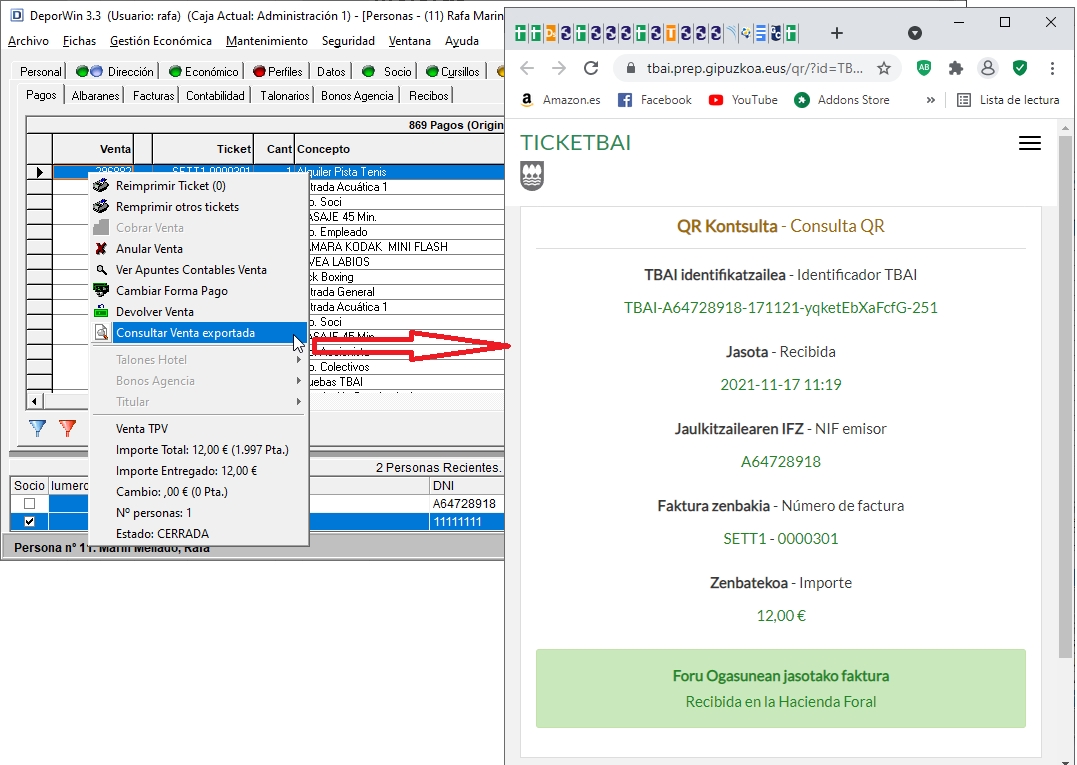Go back in the browser
1077x765 pixels.
[x=527, y=68]
